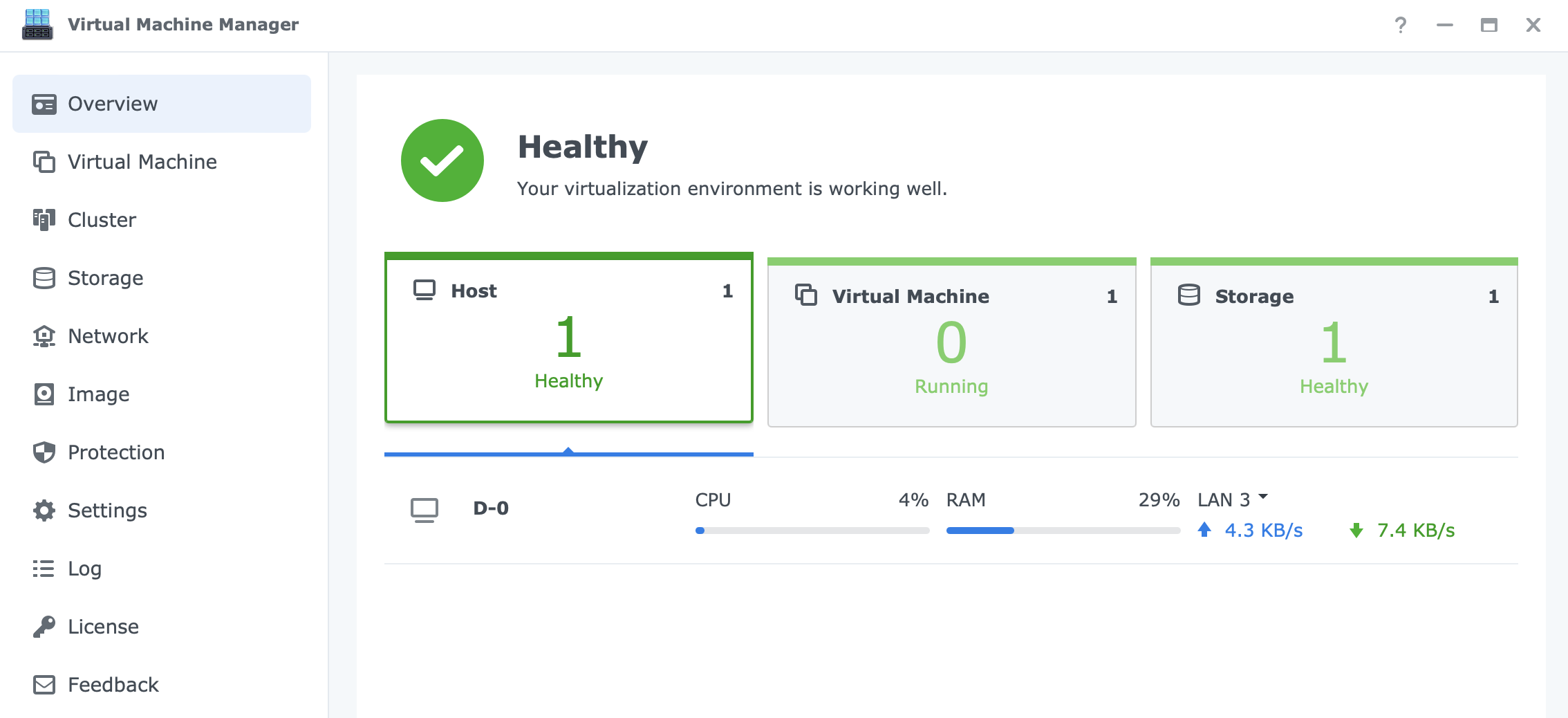Click the License key icon
Image resolution: width=1568 pixels, height=718 pixels.
point(44,627)
